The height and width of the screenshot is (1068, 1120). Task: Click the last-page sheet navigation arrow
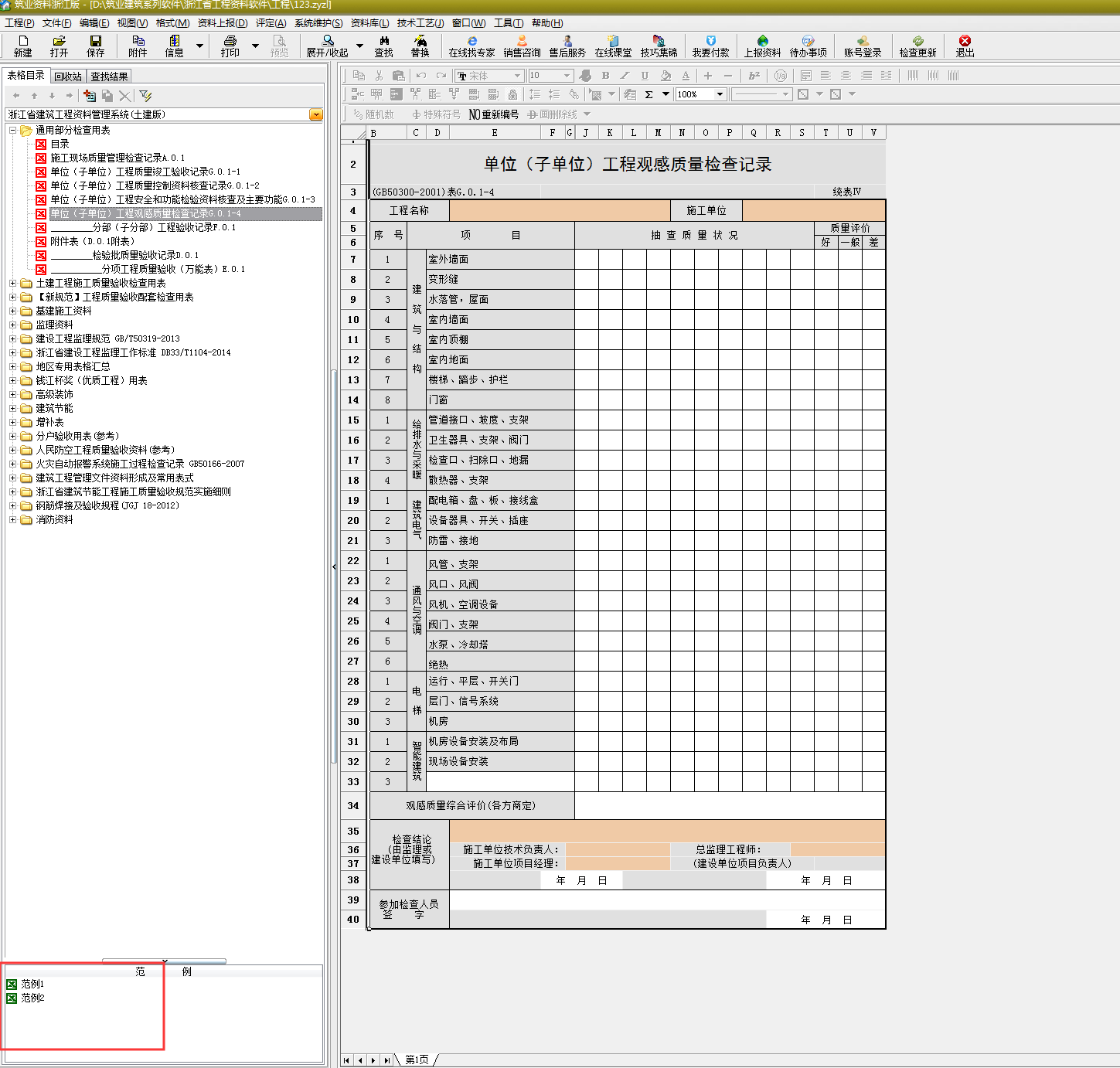[x=387, y=1060]
